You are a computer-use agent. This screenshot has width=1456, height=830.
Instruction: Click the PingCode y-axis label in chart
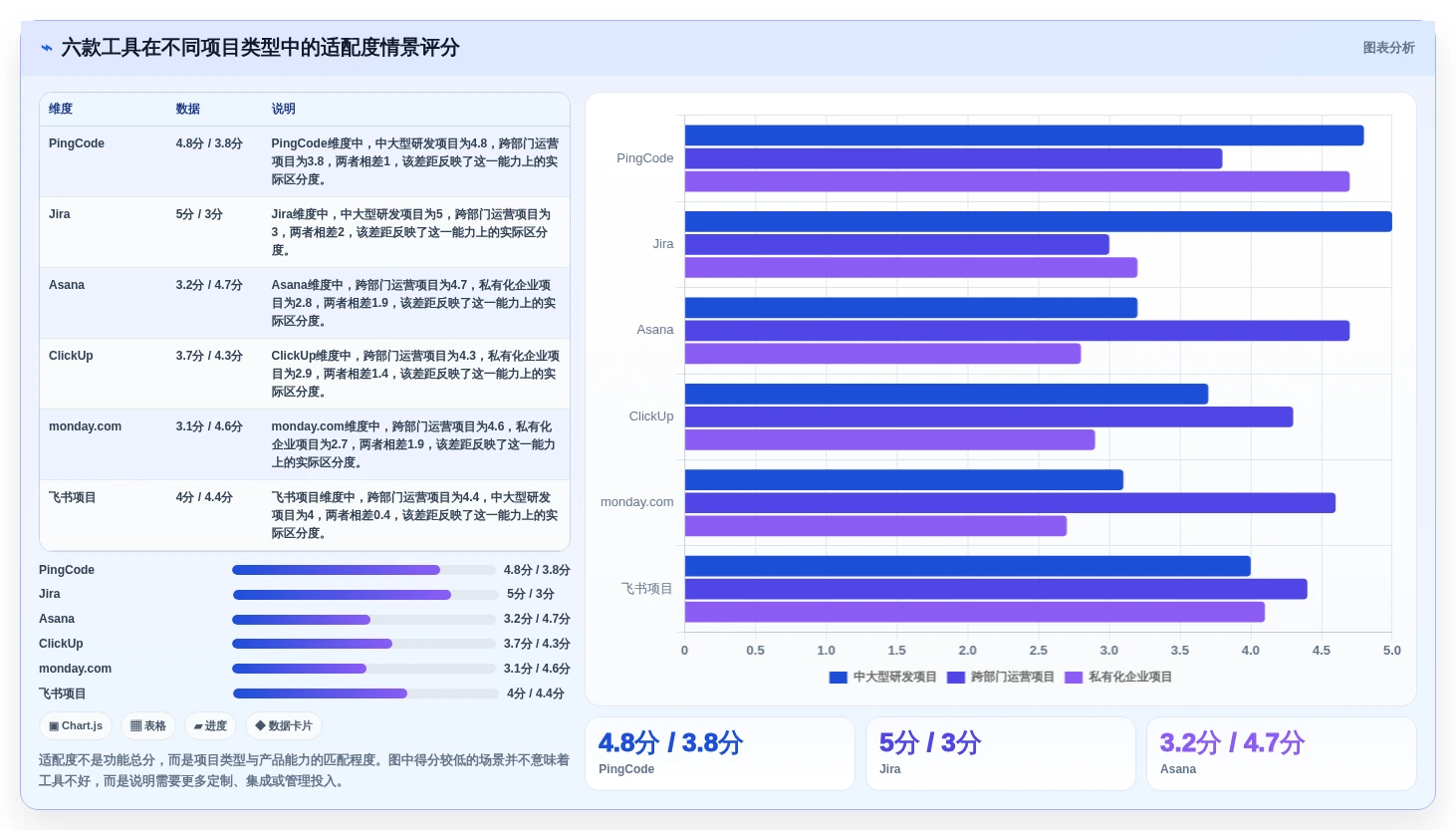[645, 158]
